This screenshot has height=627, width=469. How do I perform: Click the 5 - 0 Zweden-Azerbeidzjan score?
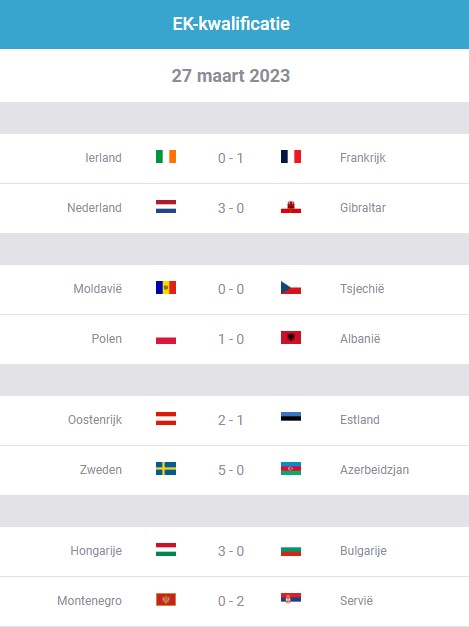[231, 470]
